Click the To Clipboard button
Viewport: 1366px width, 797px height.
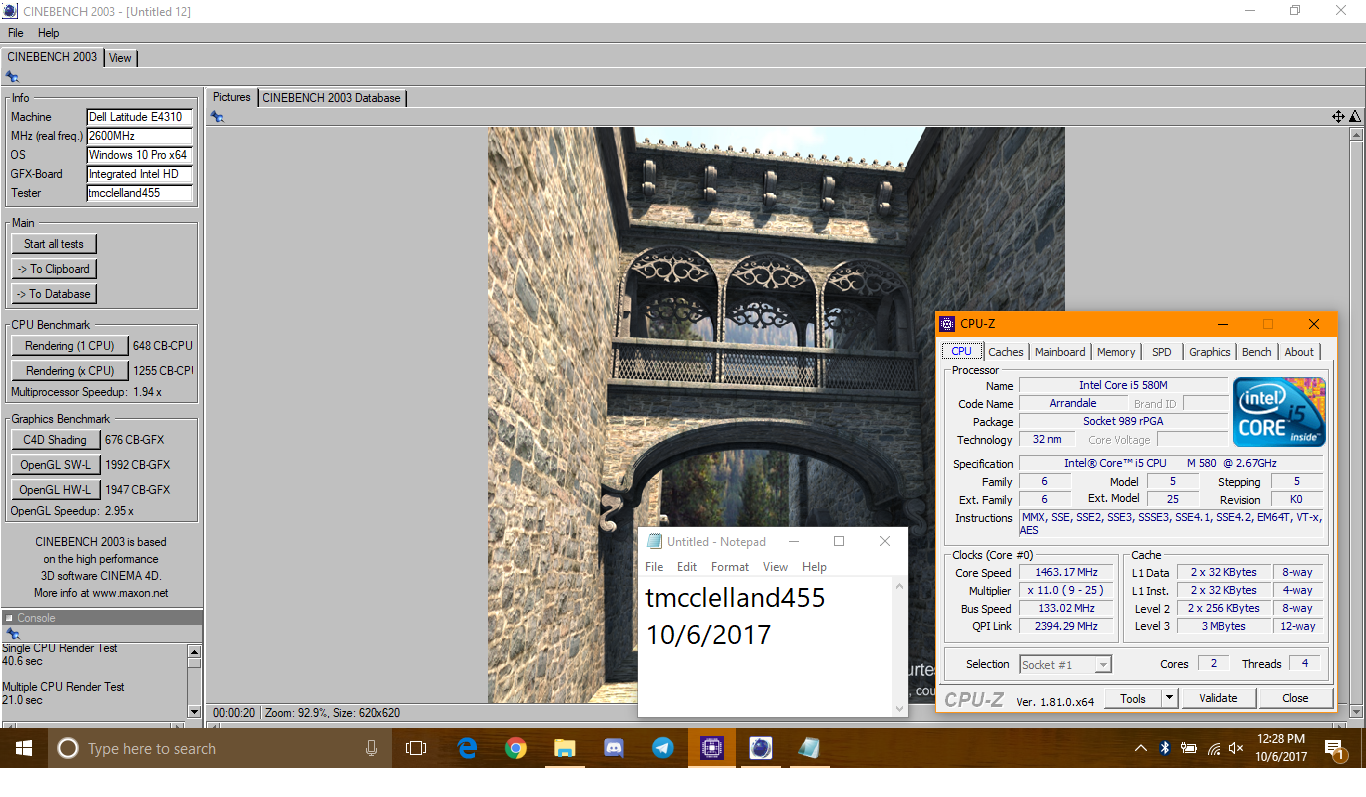[54, 269]
